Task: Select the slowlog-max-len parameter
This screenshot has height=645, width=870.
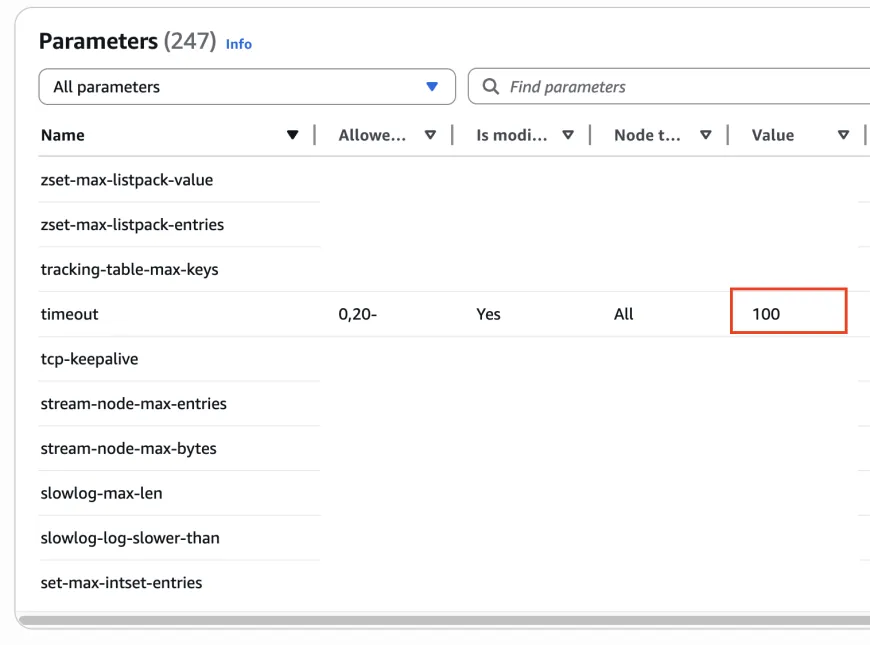Action: point(101,493)
